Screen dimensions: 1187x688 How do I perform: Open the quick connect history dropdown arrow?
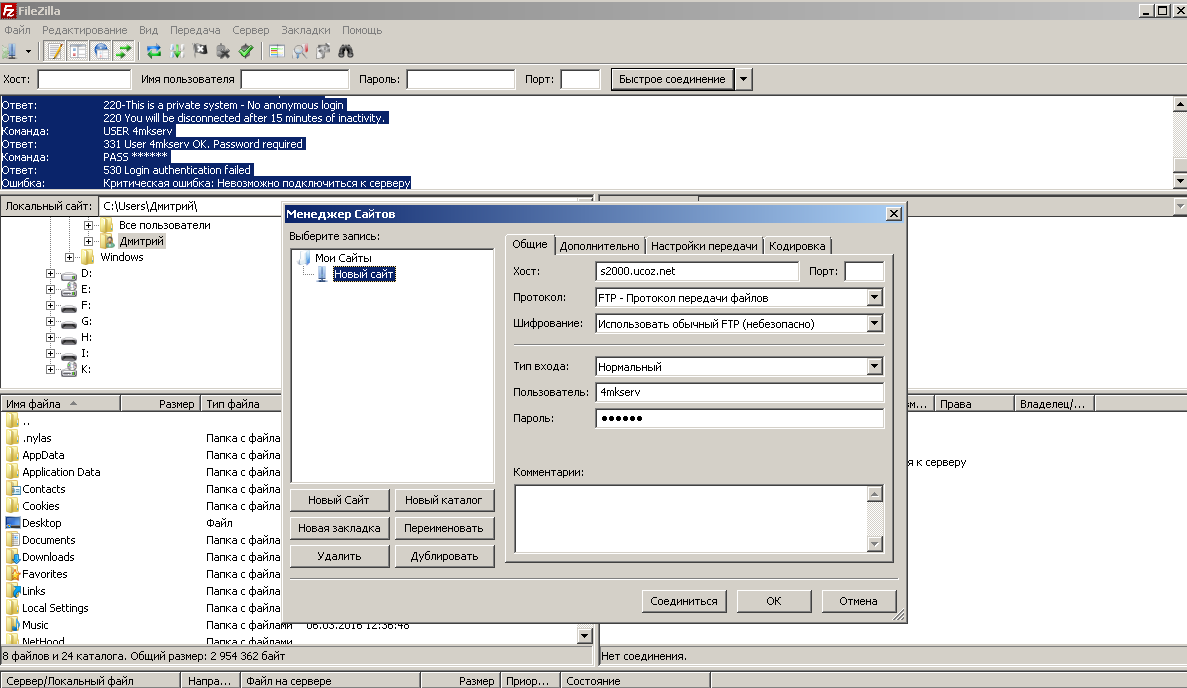pos(743,79)
